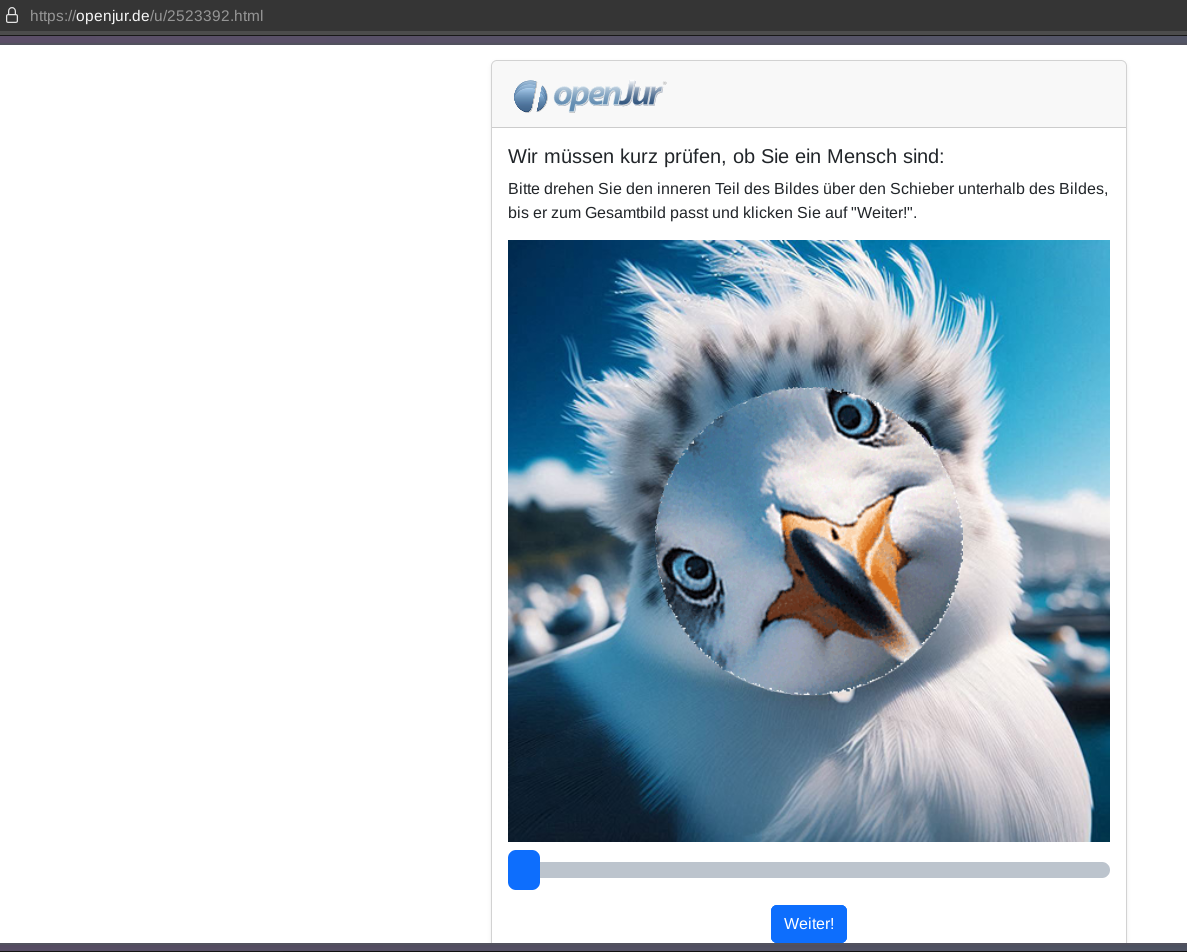Image resolution: width=1187 pixels, height=952 pixels.
Task: Click the openJur globe logo icon
Action: pos(530,96)
